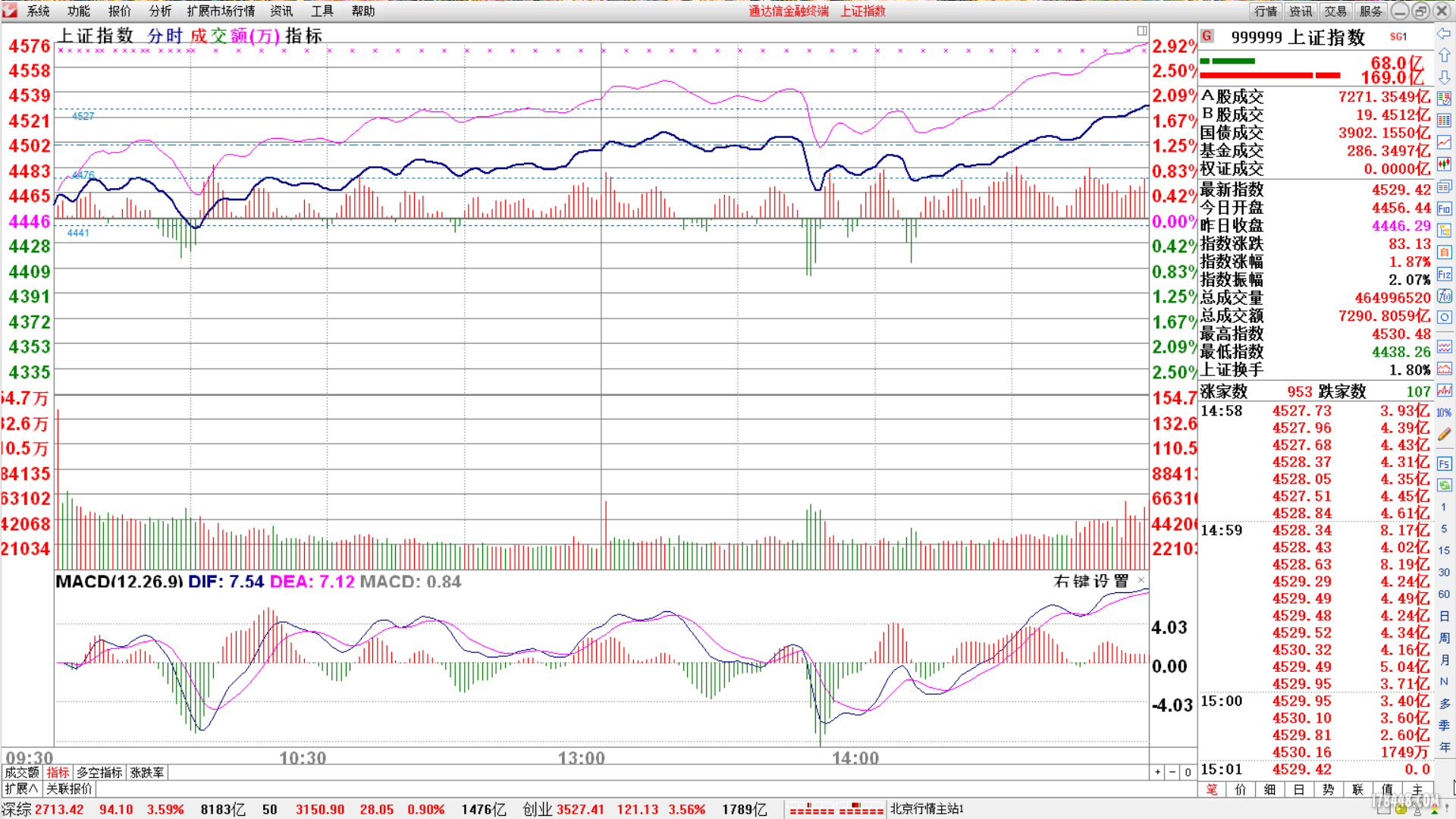
Task: Click the page up arrow icon
Action: tap(1444, 55)
